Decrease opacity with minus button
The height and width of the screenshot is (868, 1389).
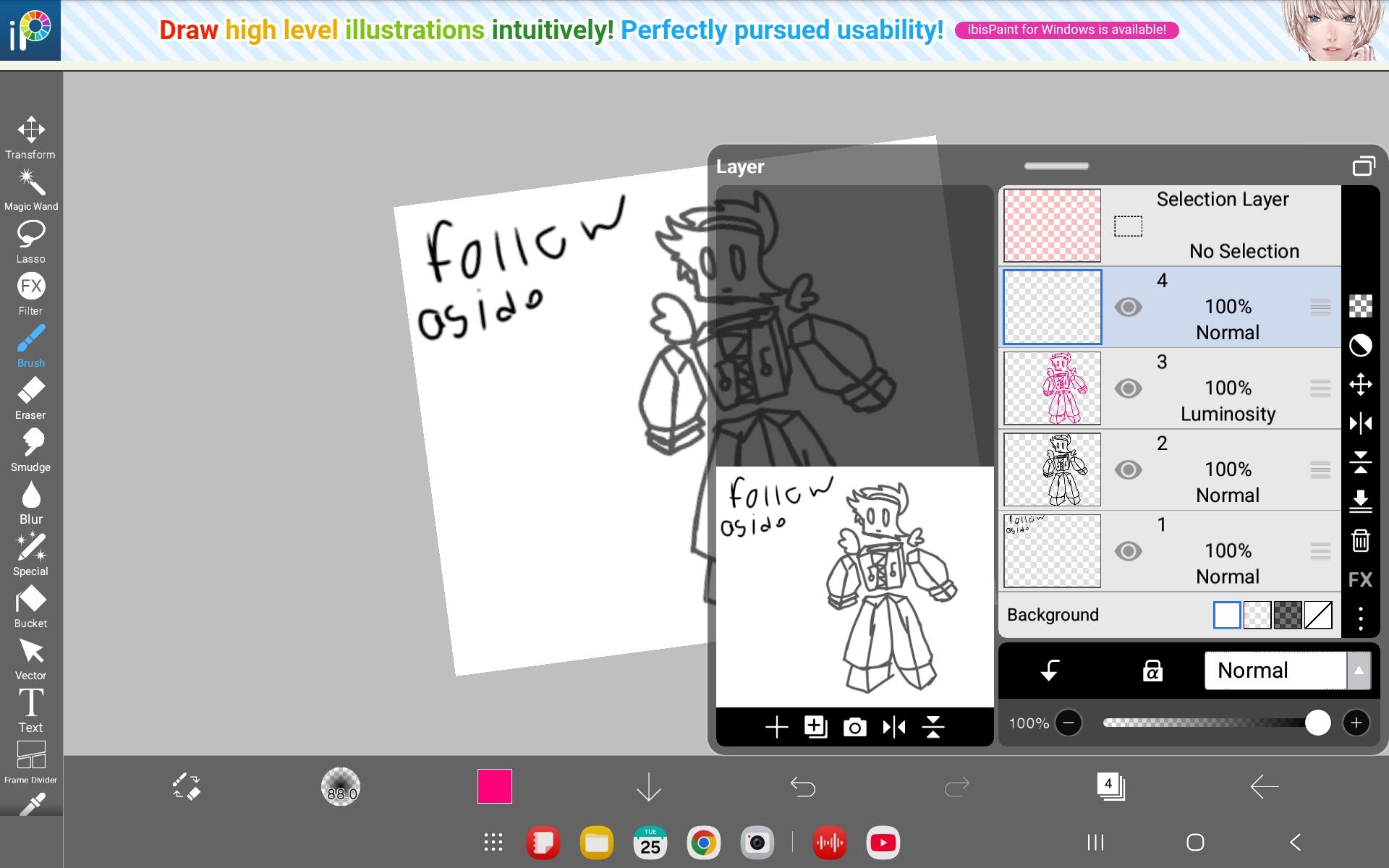coord(1069,723)
